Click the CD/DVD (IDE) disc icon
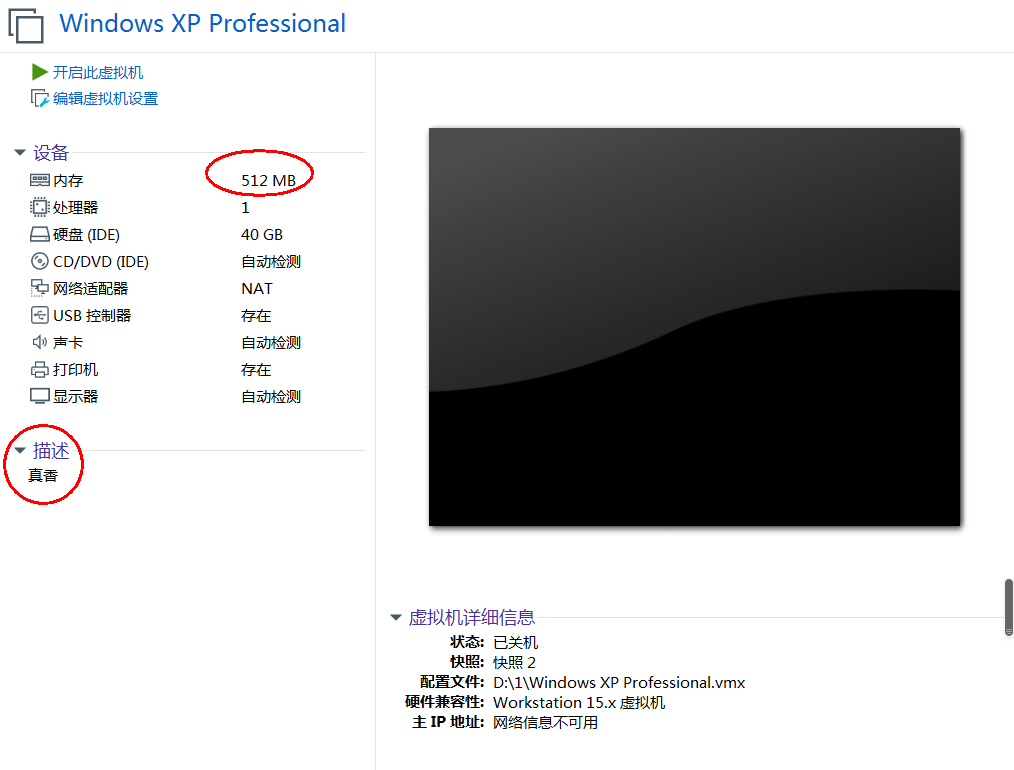The width and height of the screenshot is (1014, 770). pyautogui.click(x=40, y=262)
